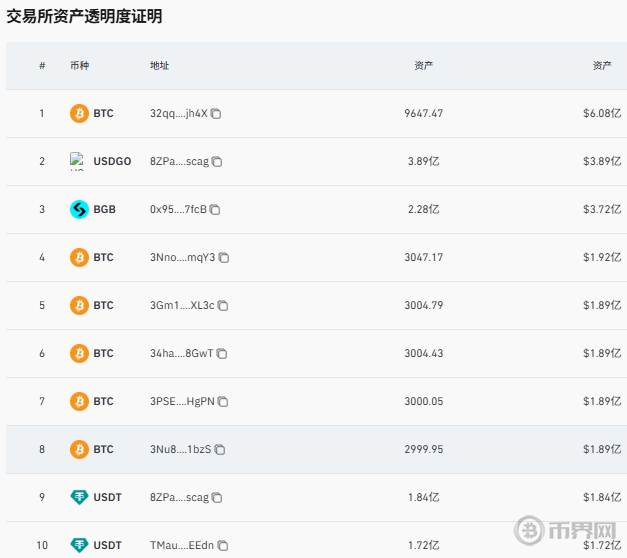Click the broken USDGO coin image
This screenshot has width=627, height=558.
(77, 161)
